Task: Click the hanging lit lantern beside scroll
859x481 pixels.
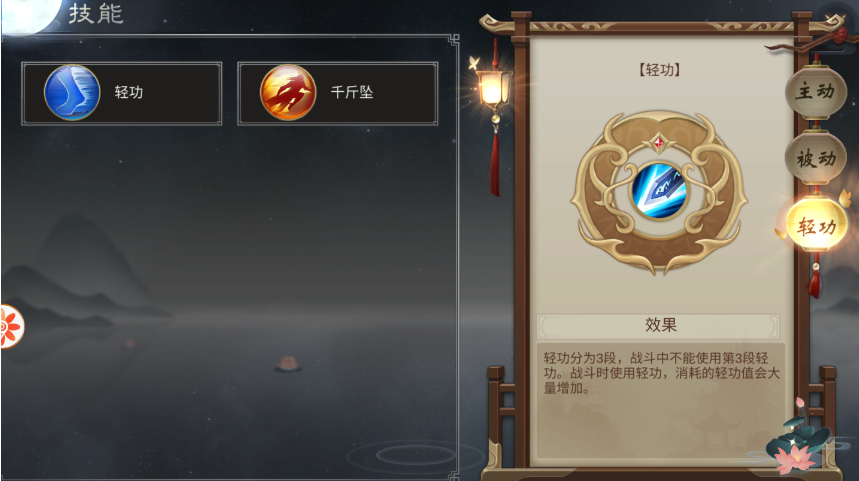Action: coord(493,88)
